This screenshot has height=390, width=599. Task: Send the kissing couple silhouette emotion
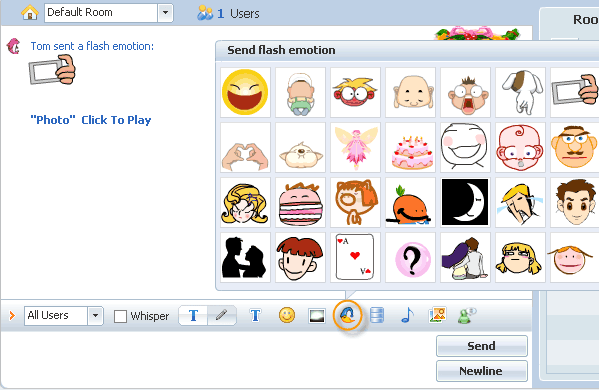pyautogui.click(x=245, y=257)
